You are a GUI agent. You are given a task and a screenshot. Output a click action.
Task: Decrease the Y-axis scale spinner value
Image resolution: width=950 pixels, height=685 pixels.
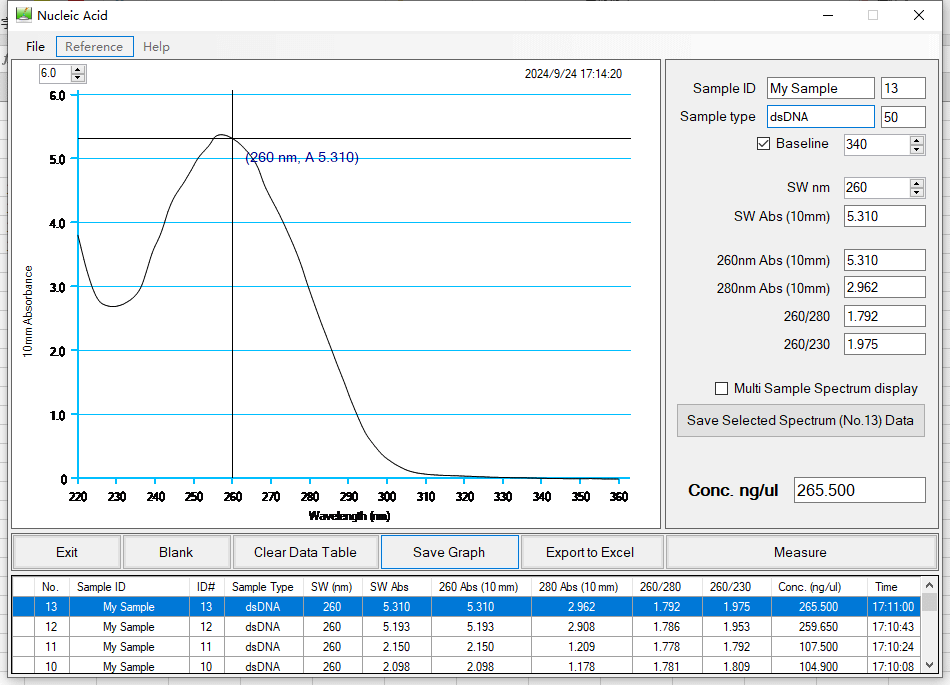pos(79,78)
